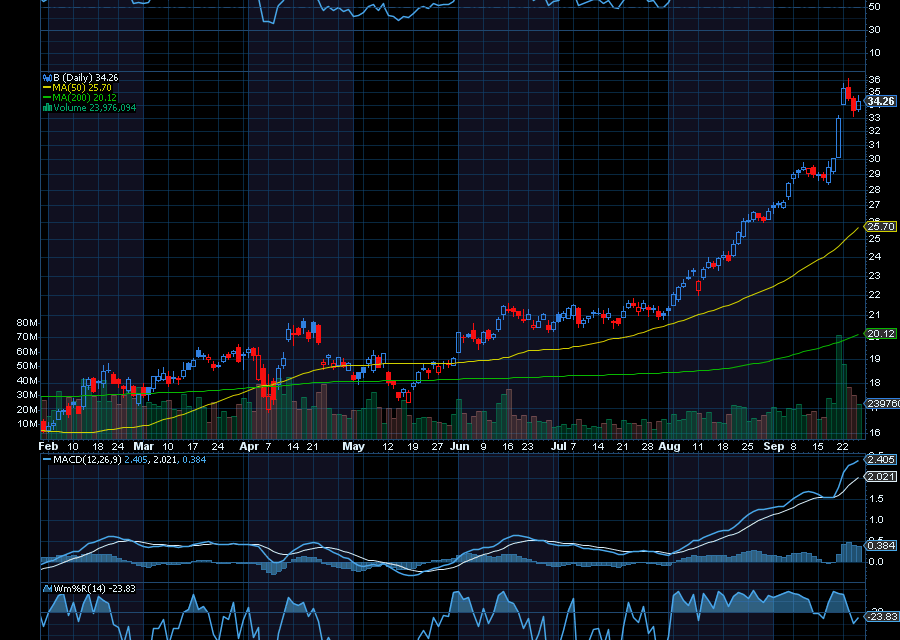
Task: Click the 32 price axis label
Action: pyautogui.click(x=875, y=131)
